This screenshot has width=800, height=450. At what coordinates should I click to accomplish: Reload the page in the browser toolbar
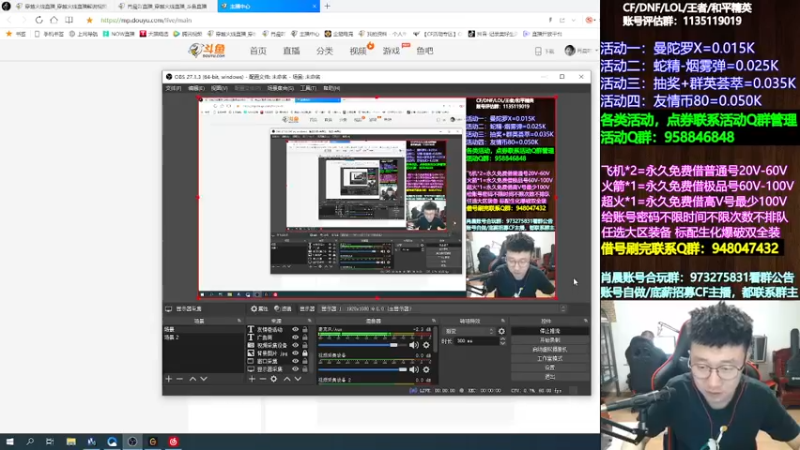click(39, 20)
